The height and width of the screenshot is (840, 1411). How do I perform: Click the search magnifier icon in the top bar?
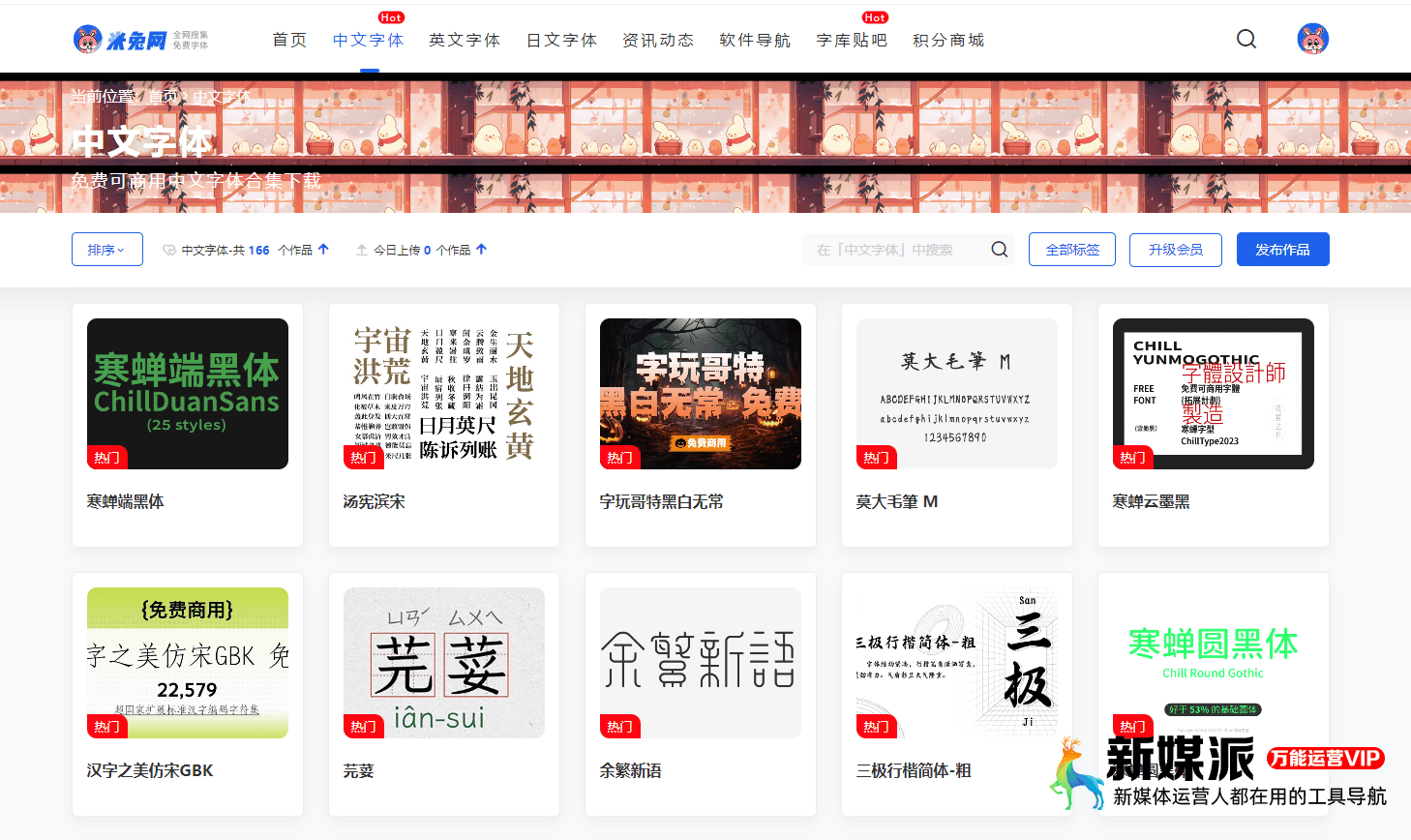(x=1246, y=39)
